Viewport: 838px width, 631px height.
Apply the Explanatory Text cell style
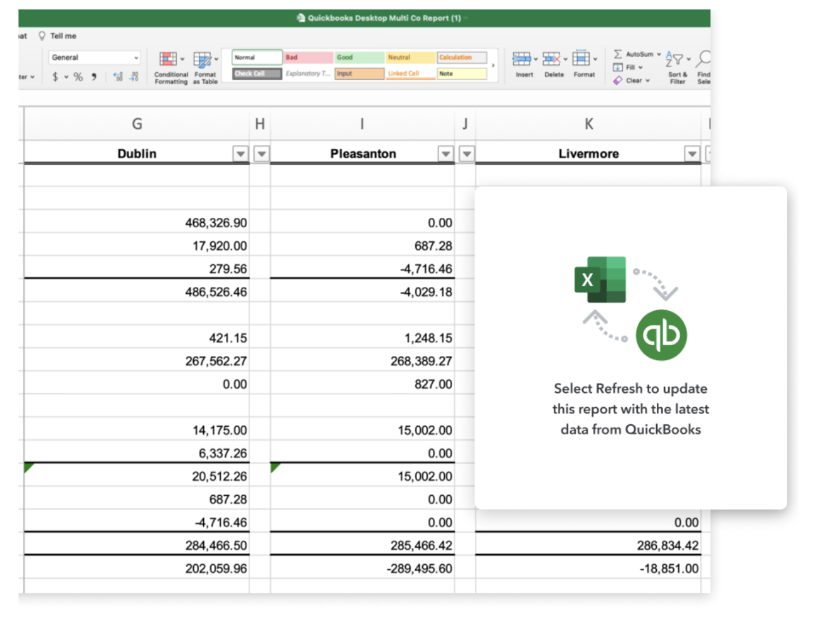tap(308, 74)
